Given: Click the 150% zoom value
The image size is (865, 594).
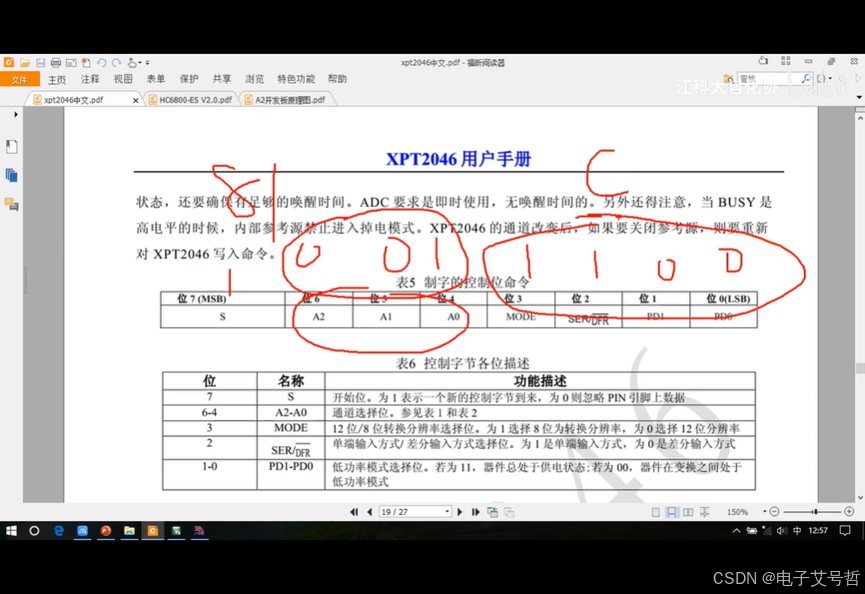Looking at the screenshot, I should coord(737,512).
